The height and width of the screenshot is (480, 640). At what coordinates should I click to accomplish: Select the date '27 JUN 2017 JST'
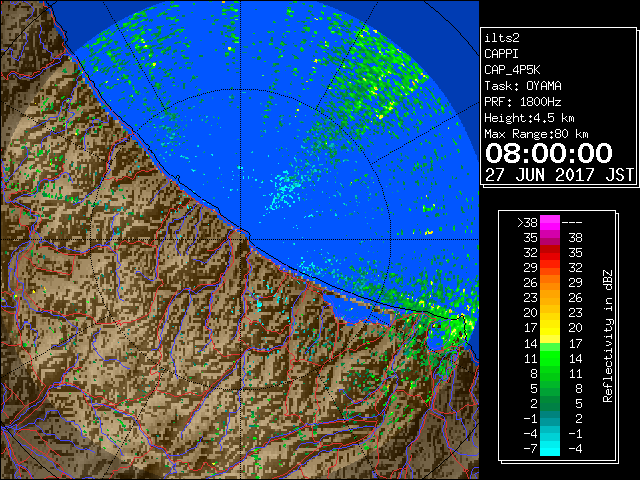pos(559,175)
